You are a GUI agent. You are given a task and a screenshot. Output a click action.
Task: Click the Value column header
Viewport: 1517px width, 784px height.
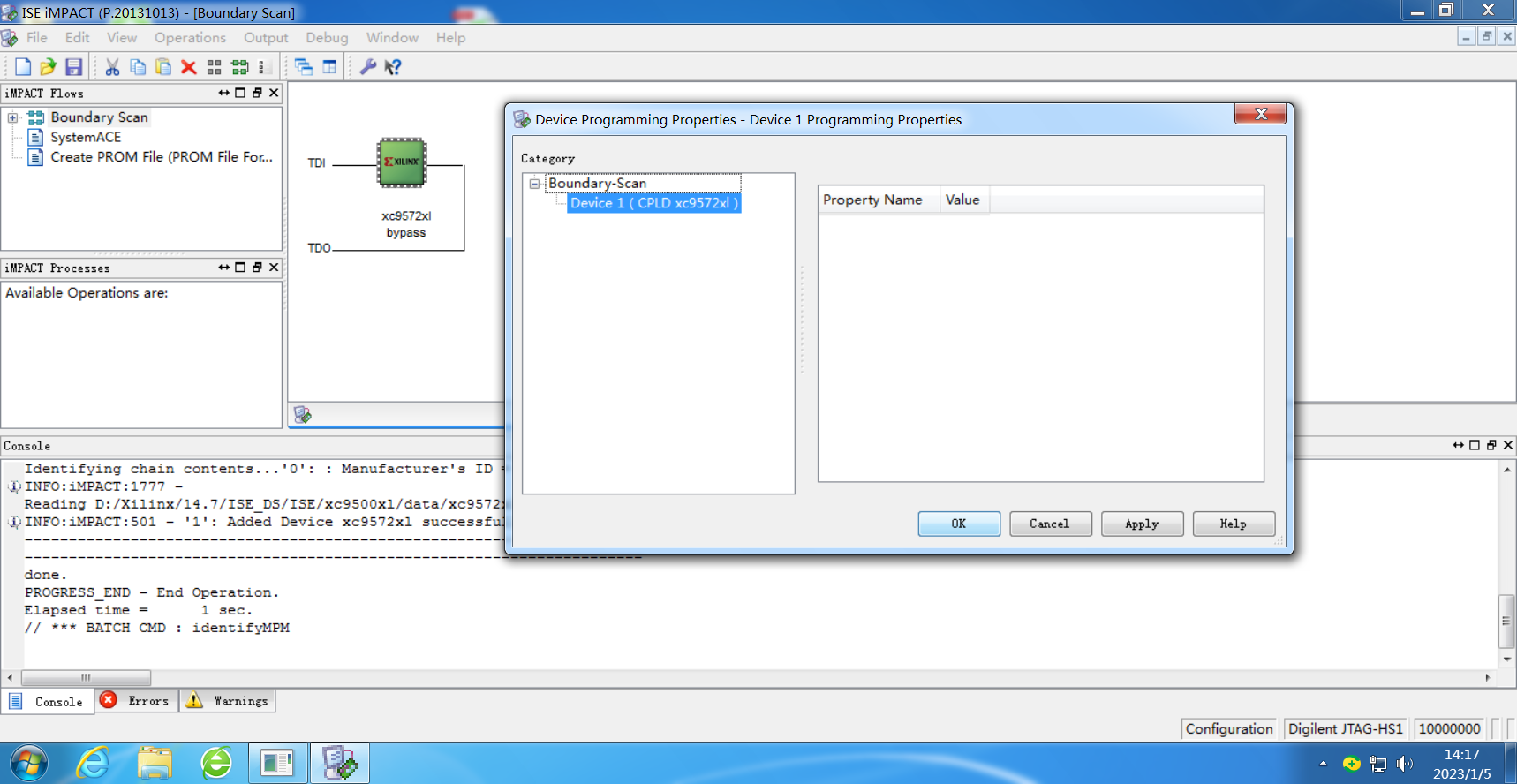tap(964, 200)
